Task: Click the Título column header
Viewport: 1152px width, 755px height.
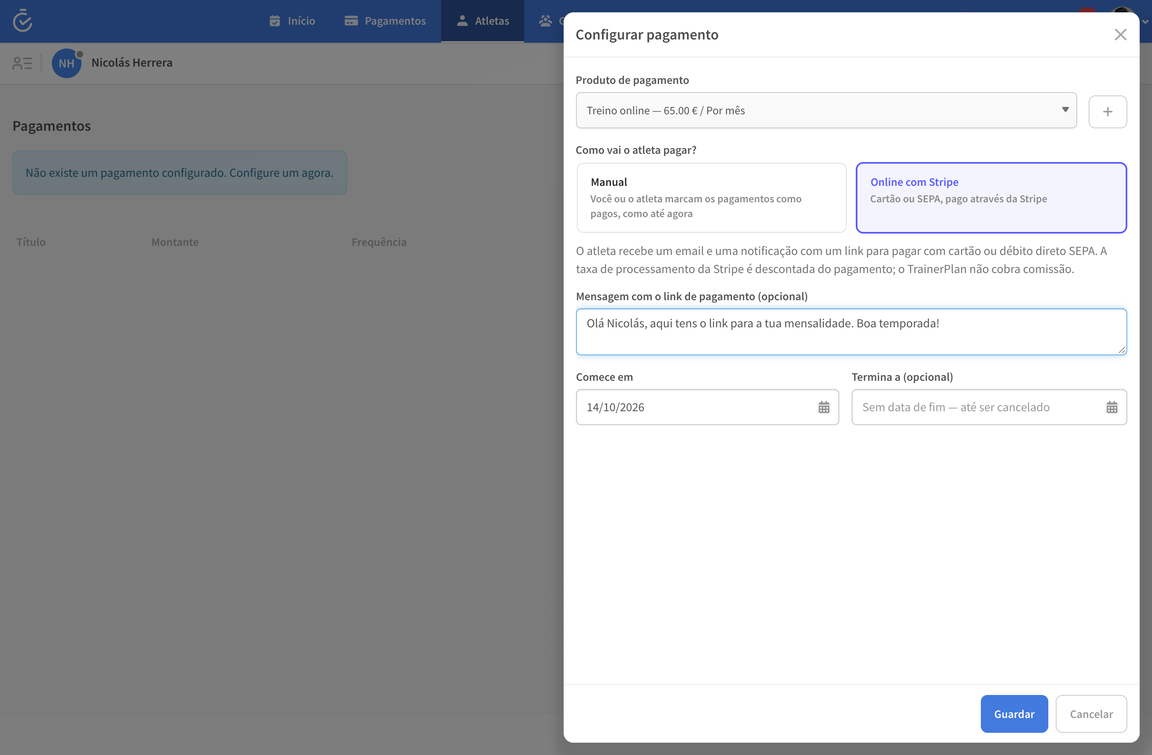Action: (x=31, y=242)
